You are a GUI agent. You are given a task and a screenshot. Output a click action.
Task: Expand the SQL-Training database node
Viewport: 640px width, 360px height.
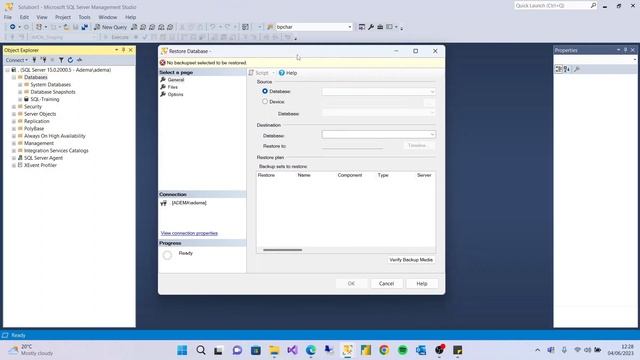20,99
